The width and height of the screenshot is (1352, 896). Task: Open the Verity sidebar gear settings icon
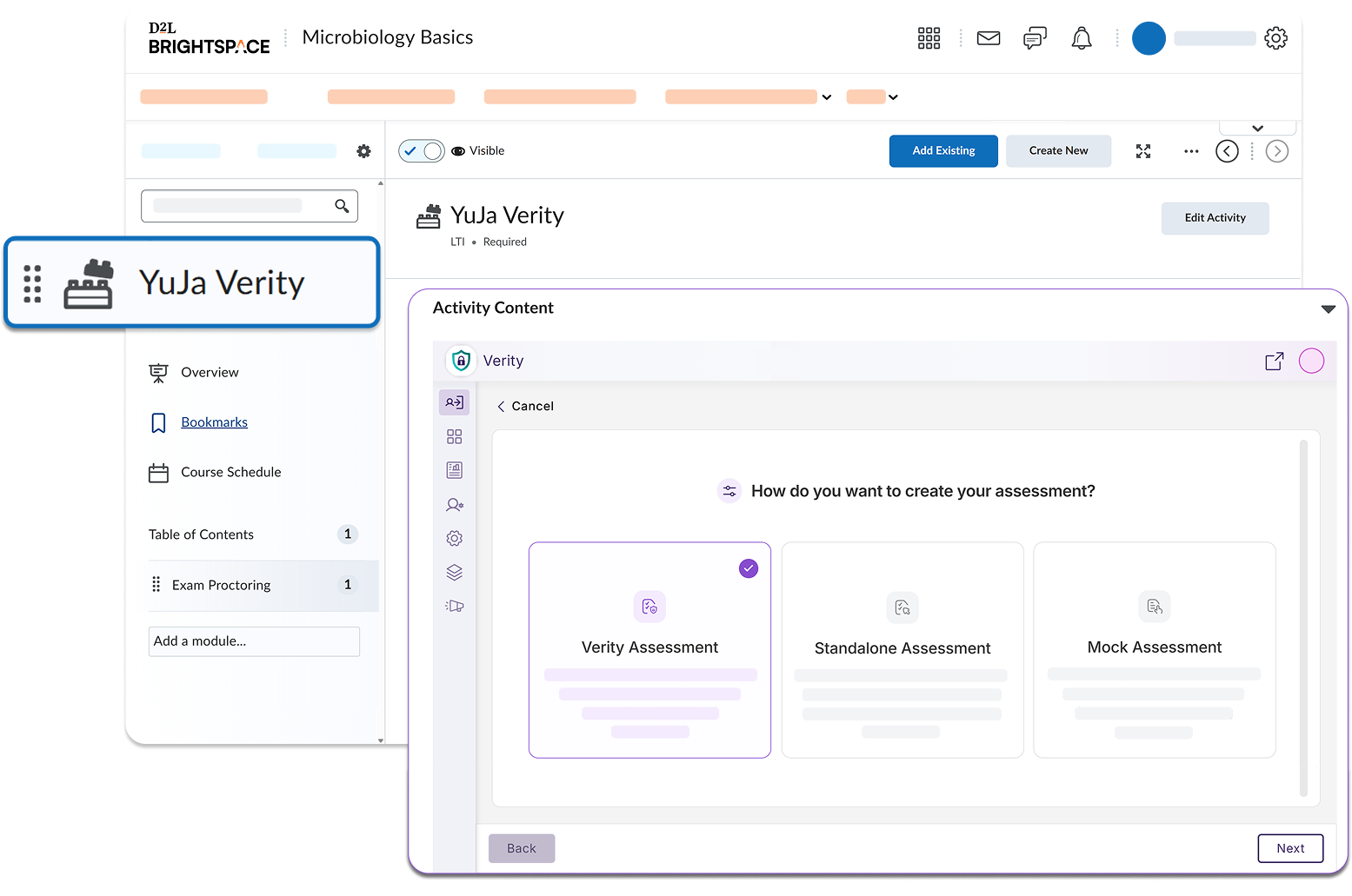pos(454,538)
